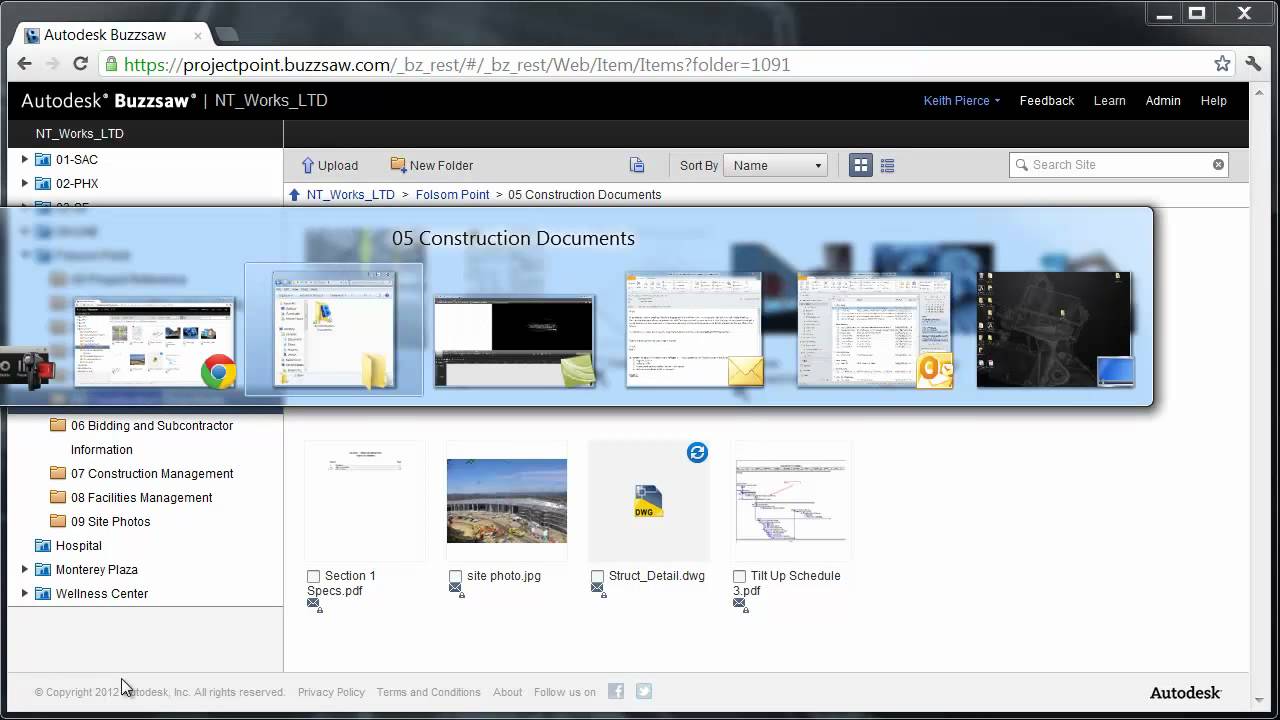The image size is (1280, 720).
Task: Switch to thumbnail grid view
Action: coord(861,165)
